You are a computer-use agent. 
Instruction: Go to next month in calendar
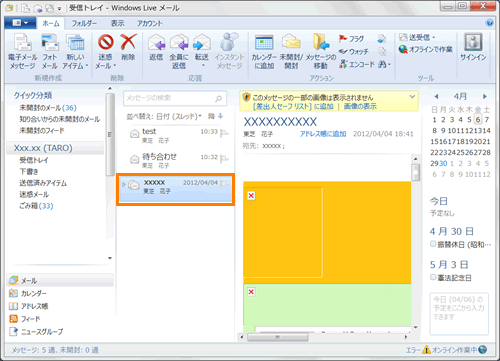pyautogui.click(x=485, y=97)
